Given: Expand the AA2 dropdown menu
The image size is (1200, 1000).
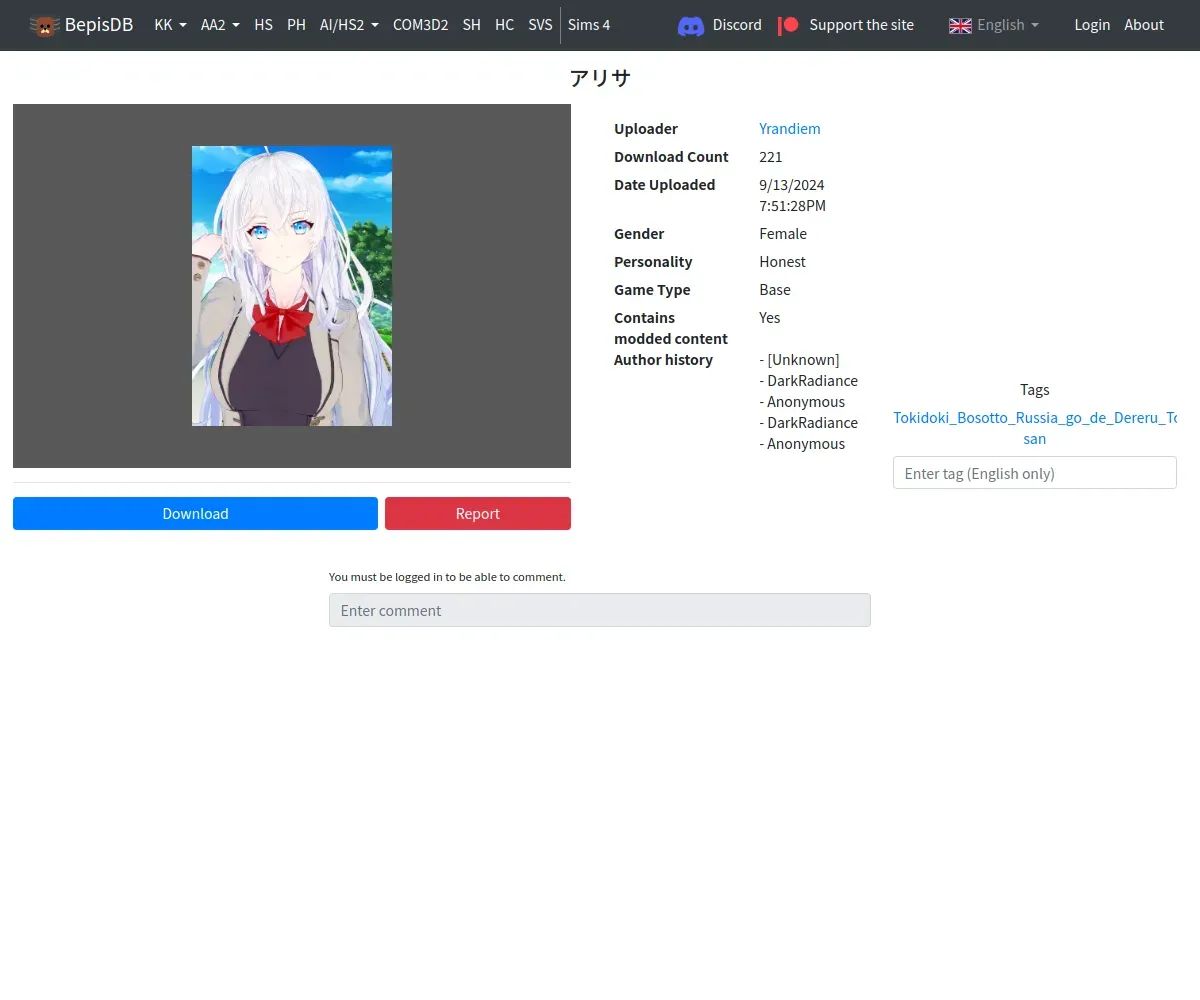Looking at the screenshot, I should (x=220, y=25).
